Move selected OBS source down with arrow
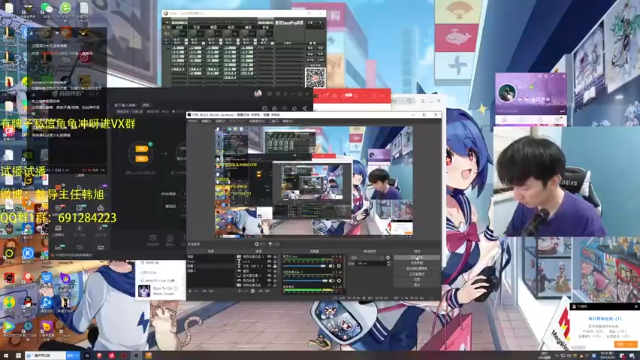This screenshot has height=360, width=640. (x=267, y=291)
